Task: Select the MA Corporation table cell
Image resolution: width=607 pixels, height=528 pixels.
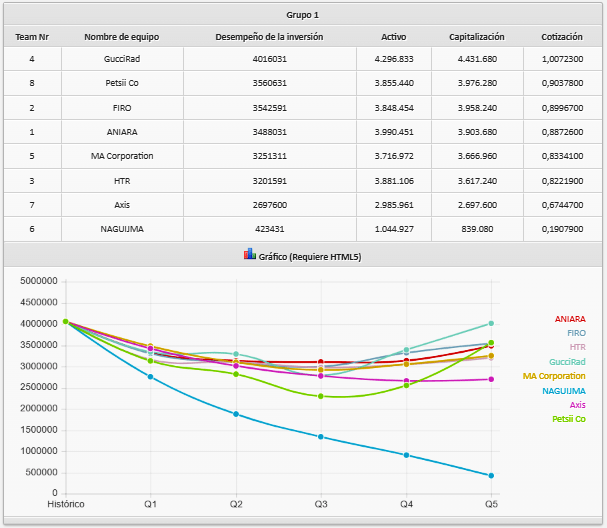Action: pos(122,156)
